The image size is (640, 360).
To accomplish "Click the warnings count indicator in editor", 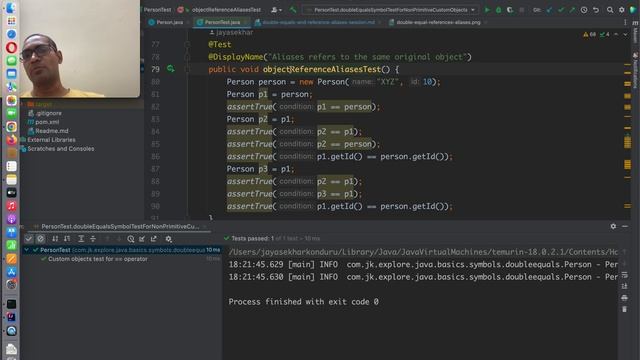I will pyautogui.click(x=589, y=35).
